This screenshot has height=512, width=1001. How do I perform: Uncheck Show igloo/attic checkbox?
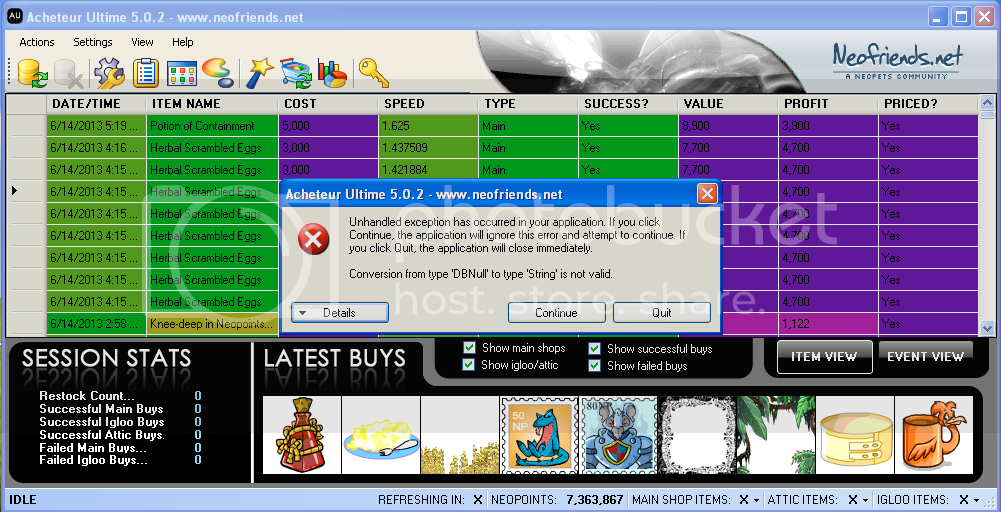[x=470, y=365]
